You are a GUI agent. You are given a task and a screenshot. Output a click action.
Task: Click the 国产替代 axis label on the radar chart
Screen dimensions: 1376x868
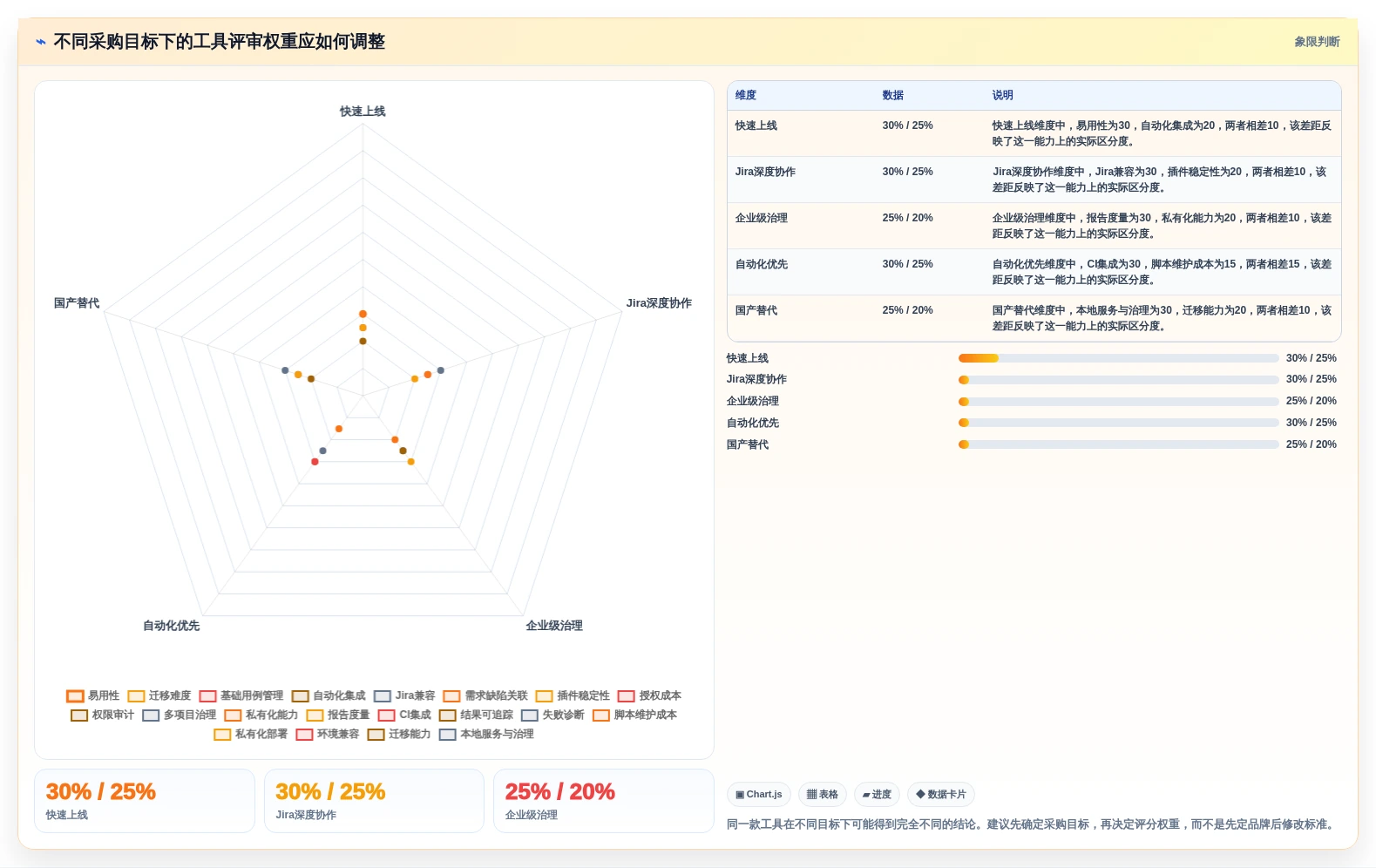(x=77, y=303)
